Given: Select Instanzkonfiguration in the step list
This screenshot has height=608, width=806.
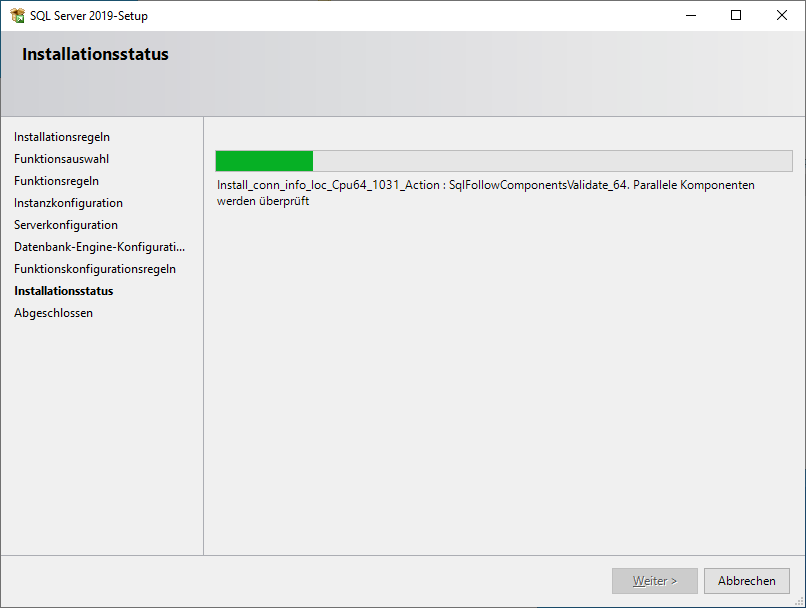Looking at the screenshot, I should point(68,203).
